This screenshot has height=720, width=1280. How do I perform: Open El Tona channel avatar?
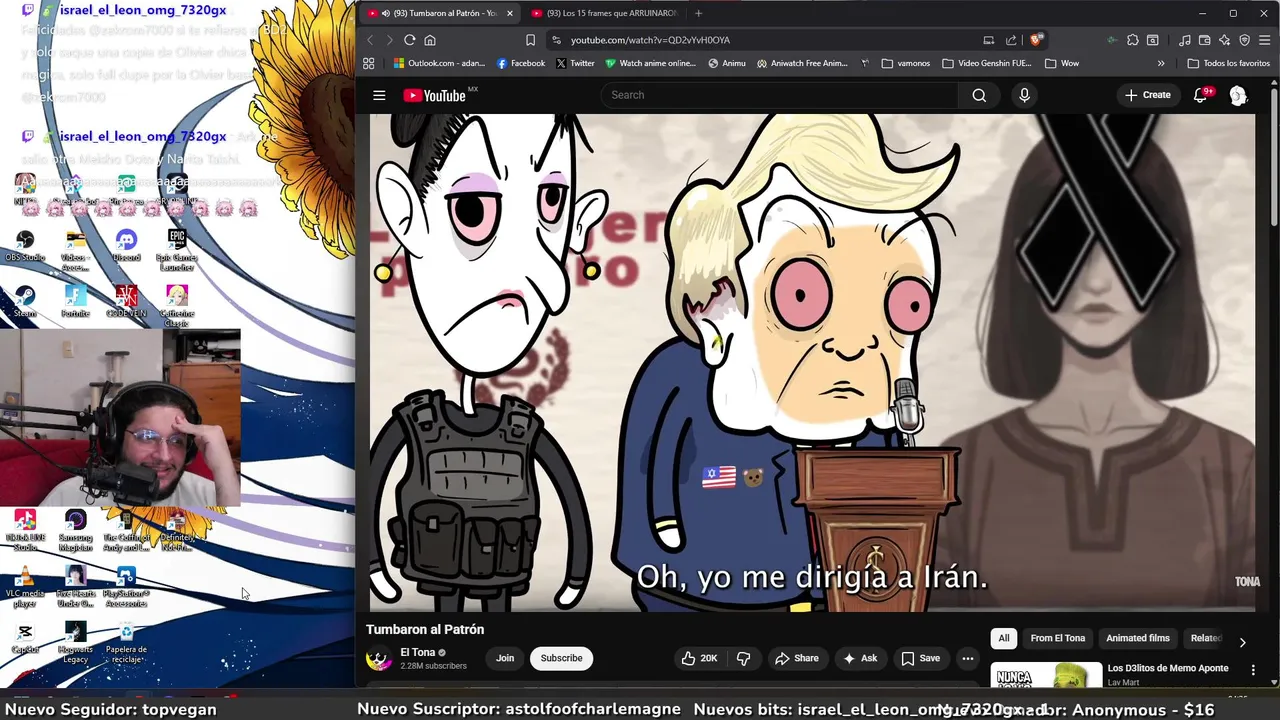coord(379,658)
